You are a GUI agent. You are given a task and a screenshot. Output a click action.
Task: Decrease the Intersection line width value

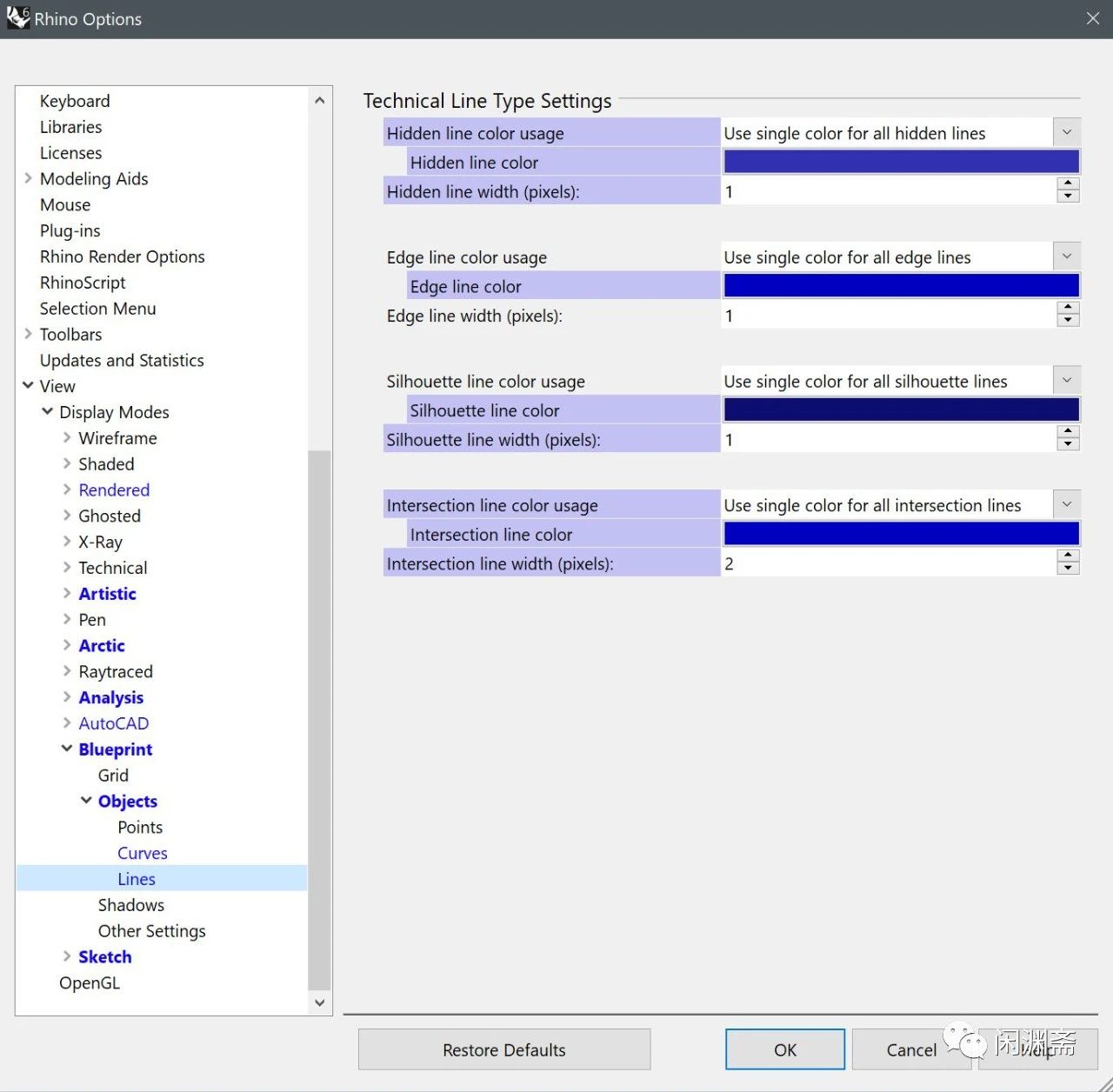pos(1069,569)
